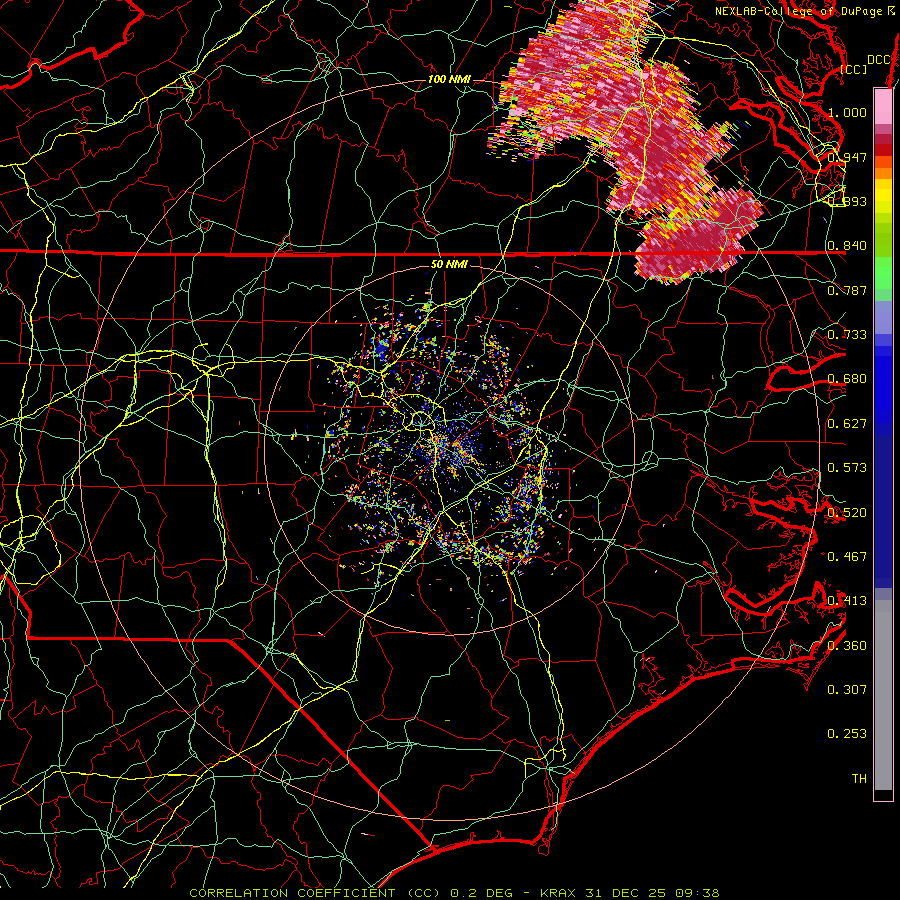The image size is (900, 900).
Task: Click the "KRAX" radar site identifier in caption
Action: click(x=560, y=893)
